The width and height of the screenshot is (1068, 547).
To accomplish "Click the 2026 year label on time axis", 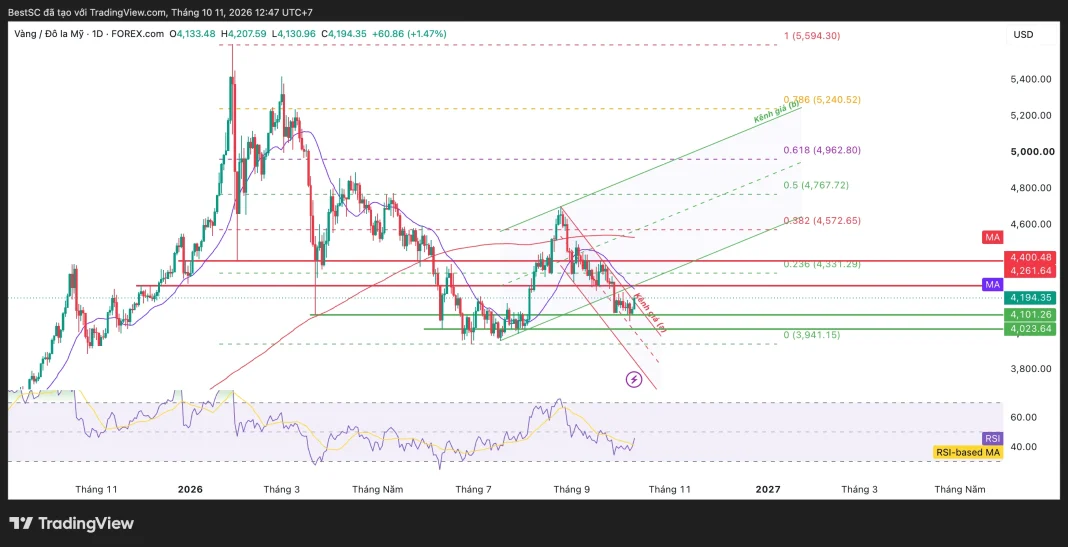I will tap(190, 489).
